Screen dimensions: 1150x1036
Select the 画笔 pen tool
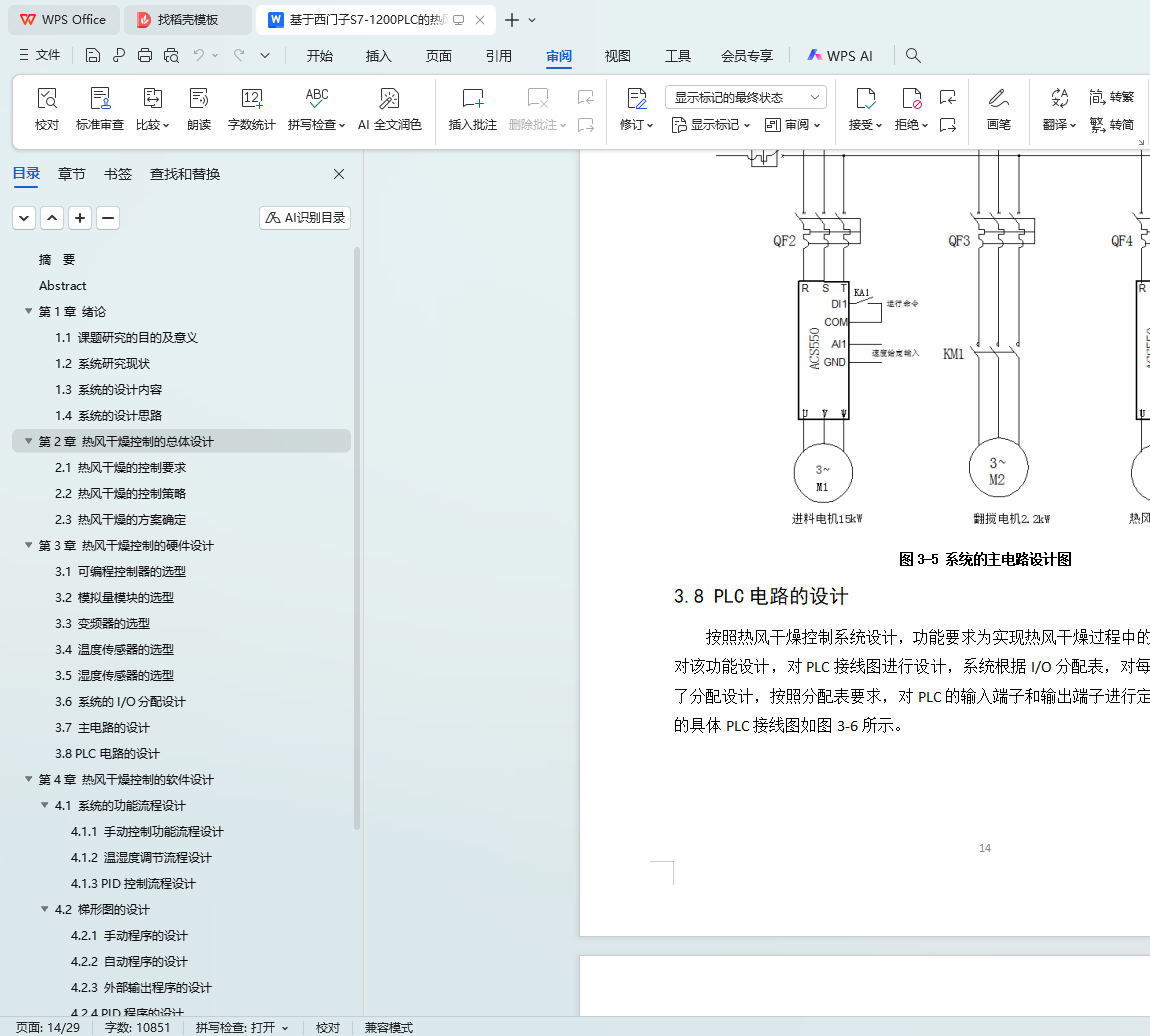[x=999, y=109]
